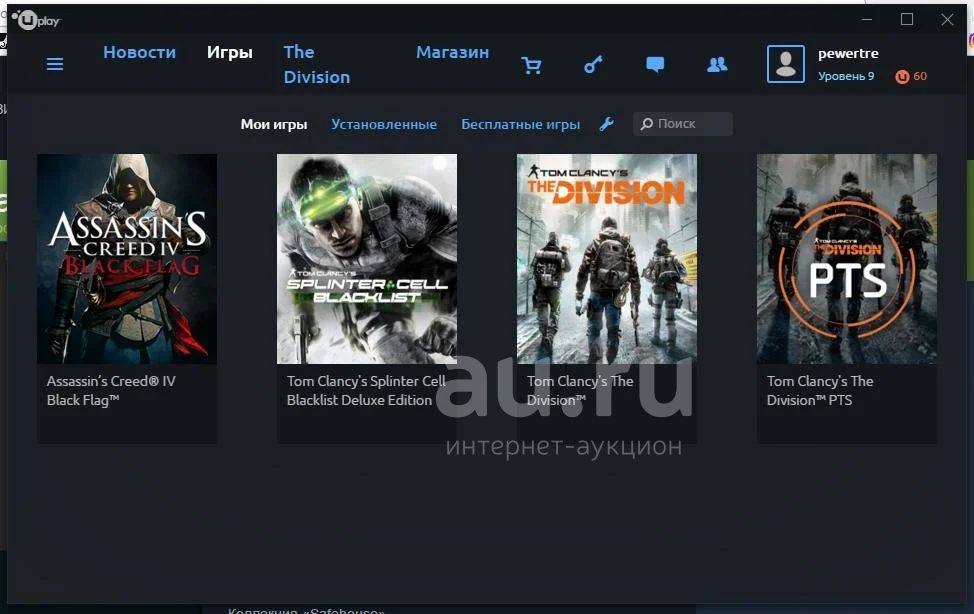Show the Мои игры list

[x=274, y=124]
